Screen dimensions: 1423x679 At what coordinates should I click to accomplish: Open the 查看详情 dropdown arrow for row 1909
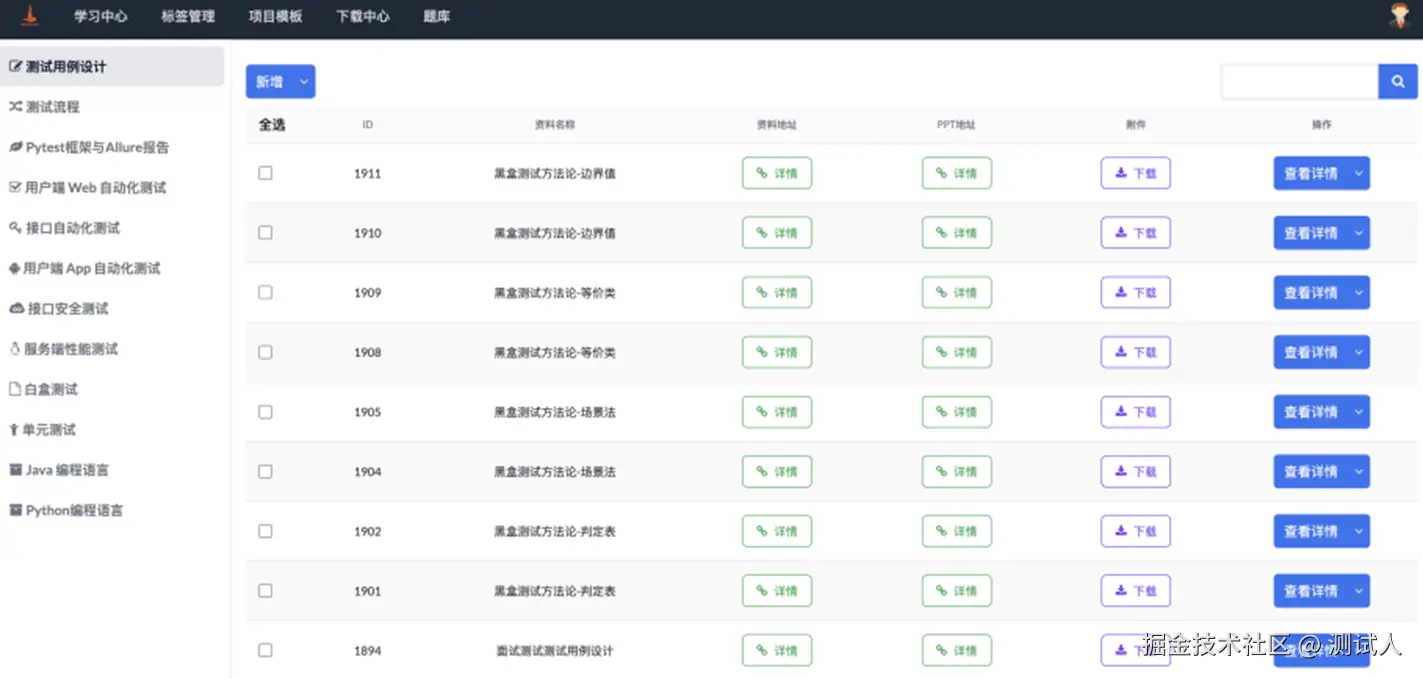(1358, 293)
